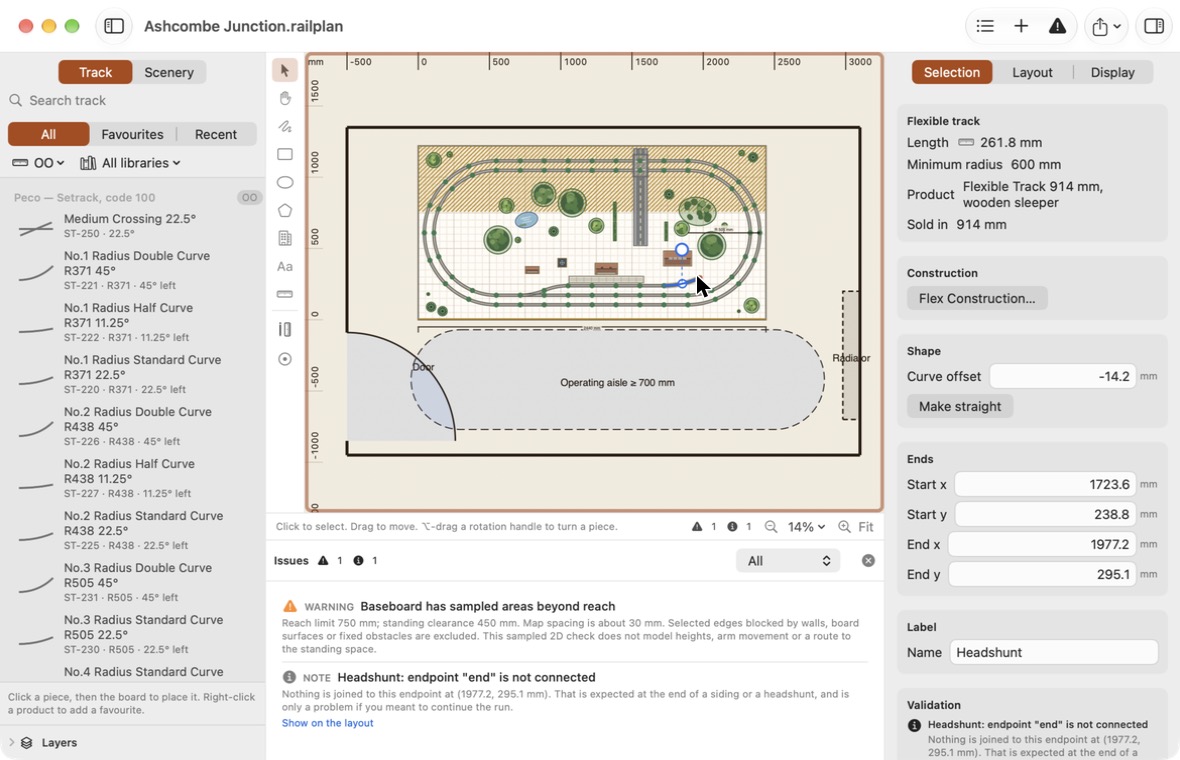Click Fit to fit the layout
Viewport: 1180px width, 760px height.
(x=865, y=527)
